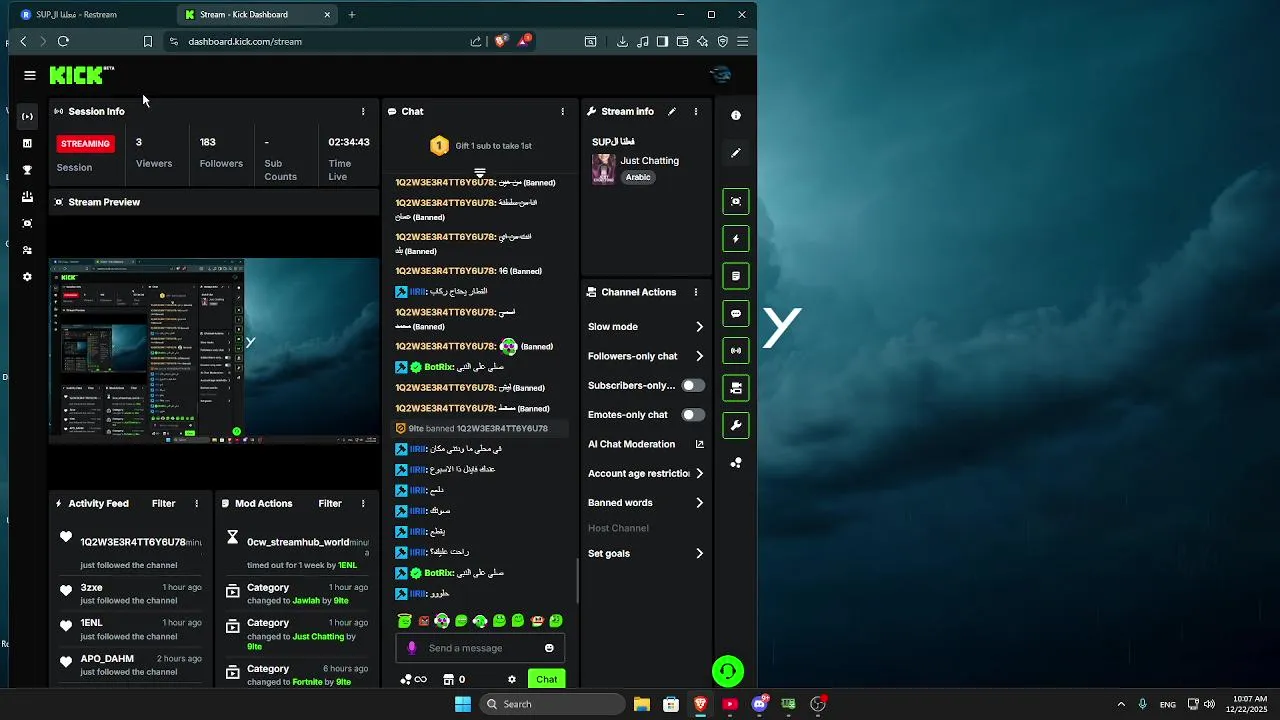
Task: Click the chat scrollbar
Action: (577, 580)
